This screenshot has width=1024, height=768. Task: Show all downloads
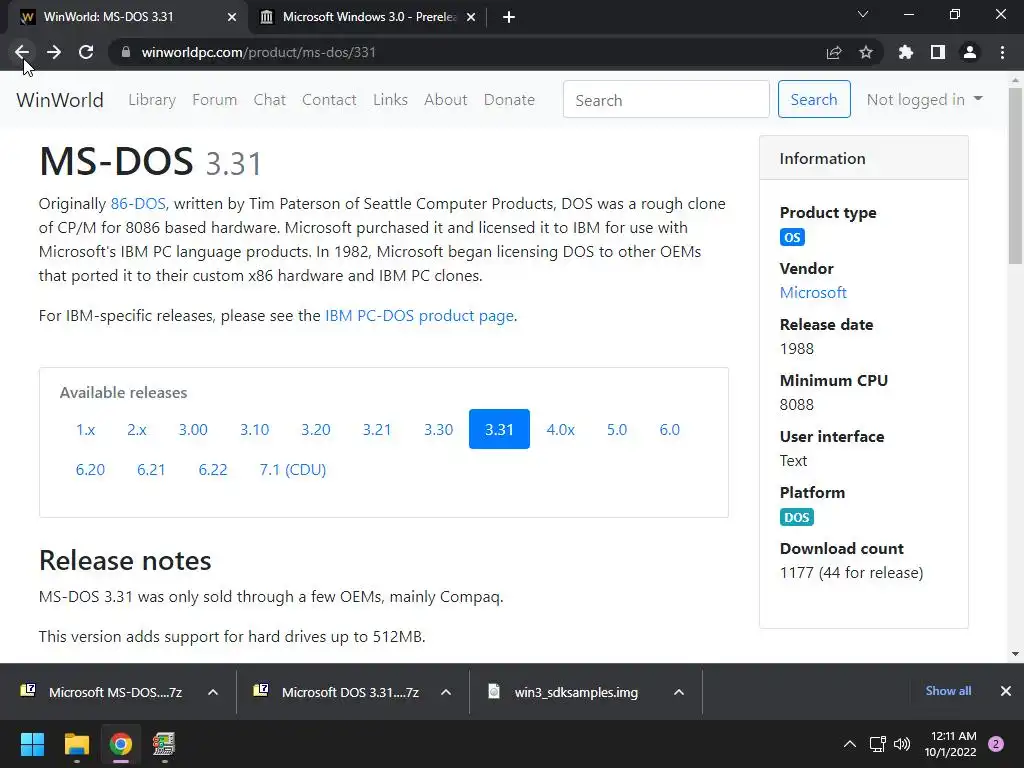pos(948,691)
